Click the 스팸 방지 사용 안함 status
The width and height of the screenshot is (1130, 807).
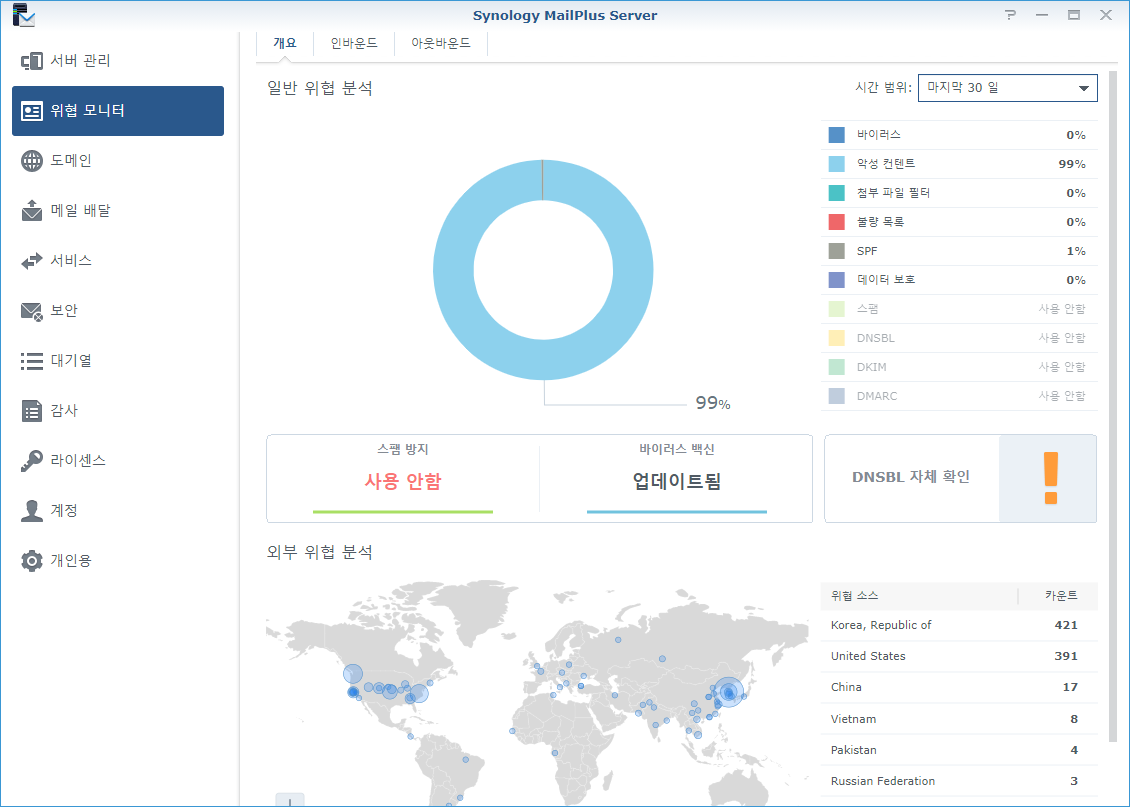tap(403, 481)
